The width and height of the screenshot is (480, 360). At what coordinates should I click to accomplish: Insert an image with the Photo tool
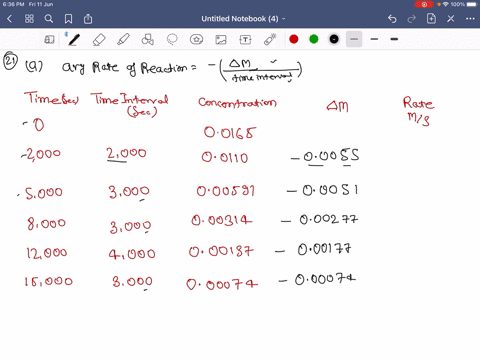pos(221,40)
